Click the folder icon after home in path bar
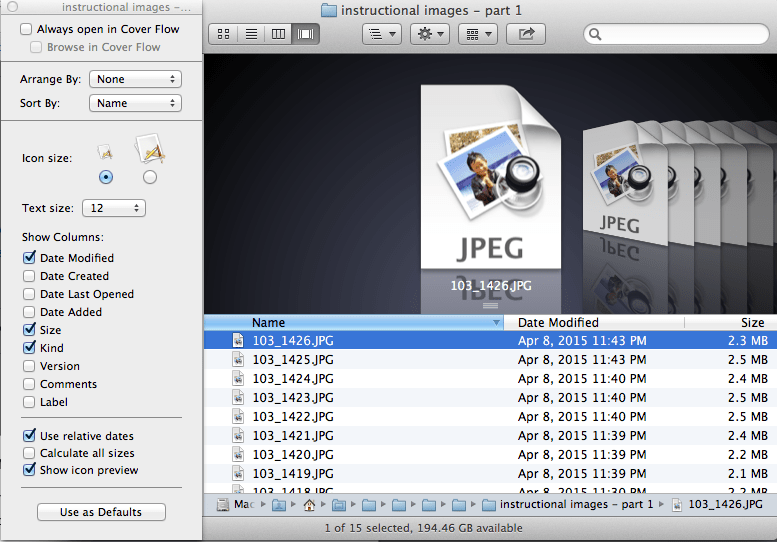Screen dimensions: 777x542 click(339, 505)
